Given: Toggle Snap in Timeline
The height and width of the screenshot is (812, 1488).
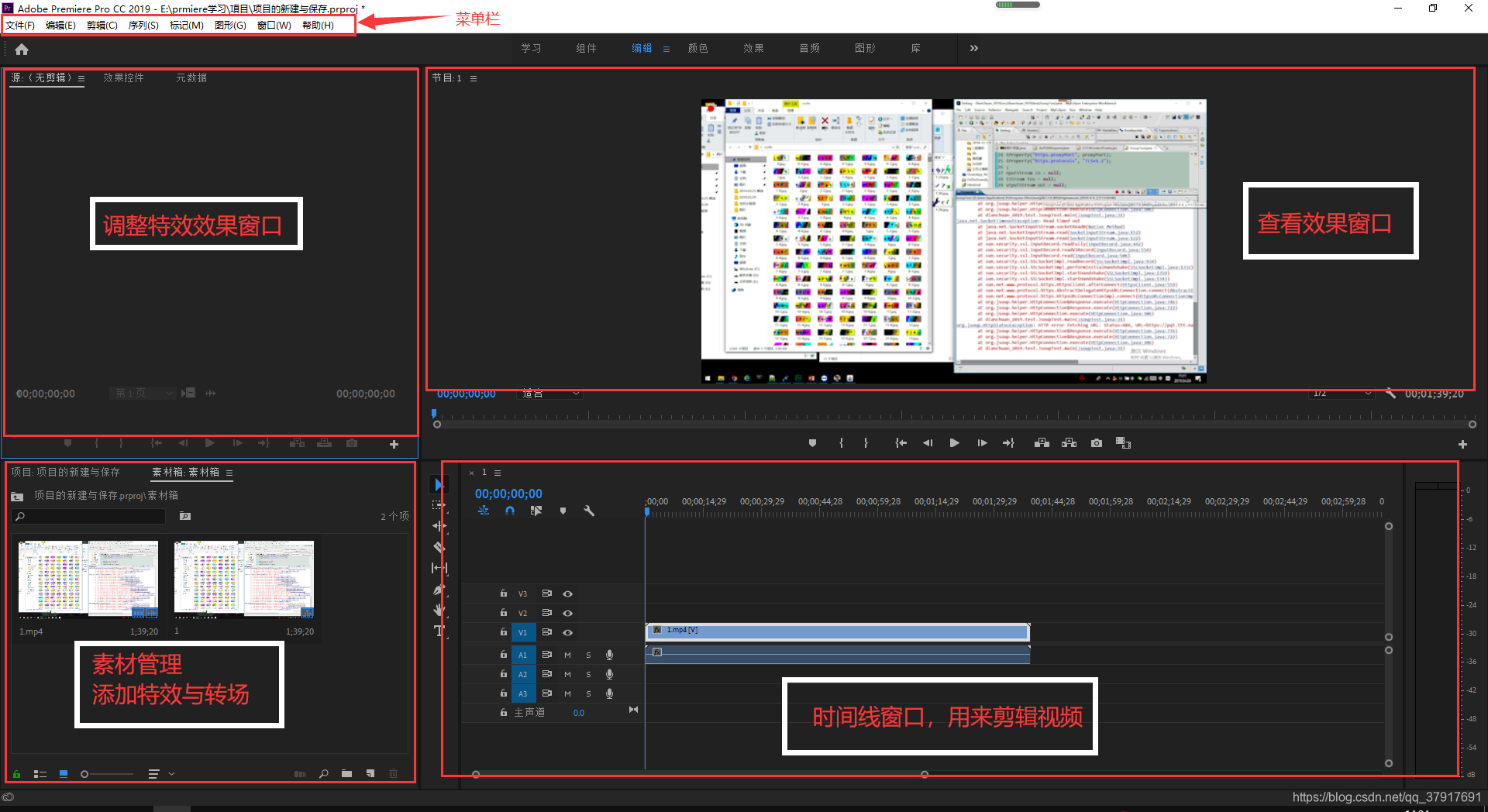Looking at the screenshot, I should pyautogui.click(x=509, y=511).
